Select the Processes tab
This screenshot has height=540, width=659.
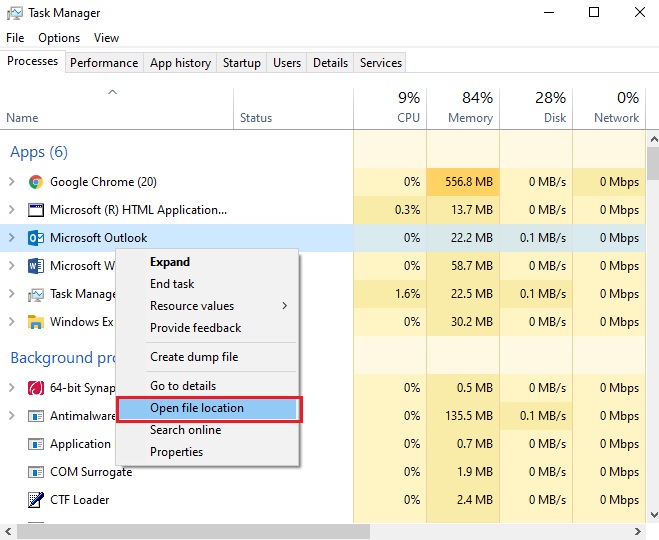[33, 61]
